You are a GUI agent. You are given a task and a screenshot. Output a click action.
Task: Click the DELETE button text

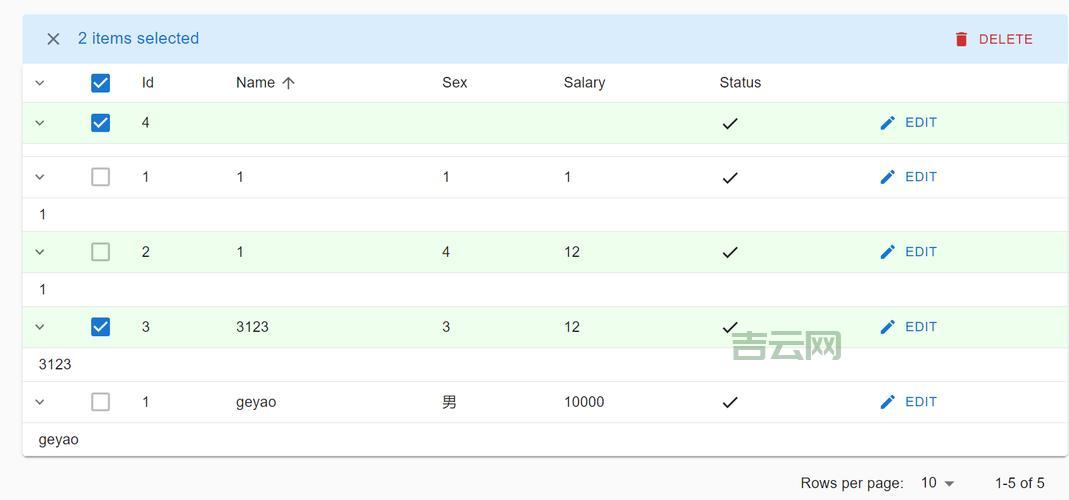pyautogui.click(x=1005, y=39)
